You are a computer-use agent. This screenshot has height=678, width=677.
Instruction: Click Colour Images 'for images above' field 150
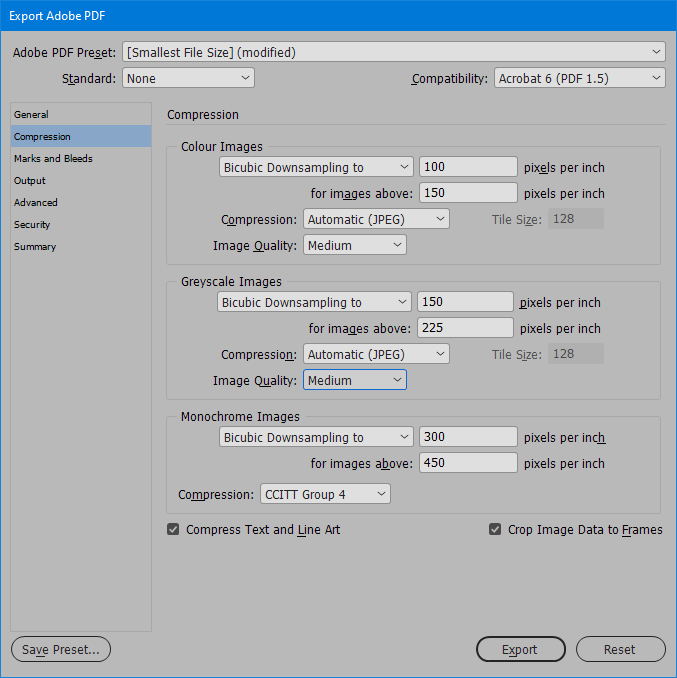tap(468, 193)
